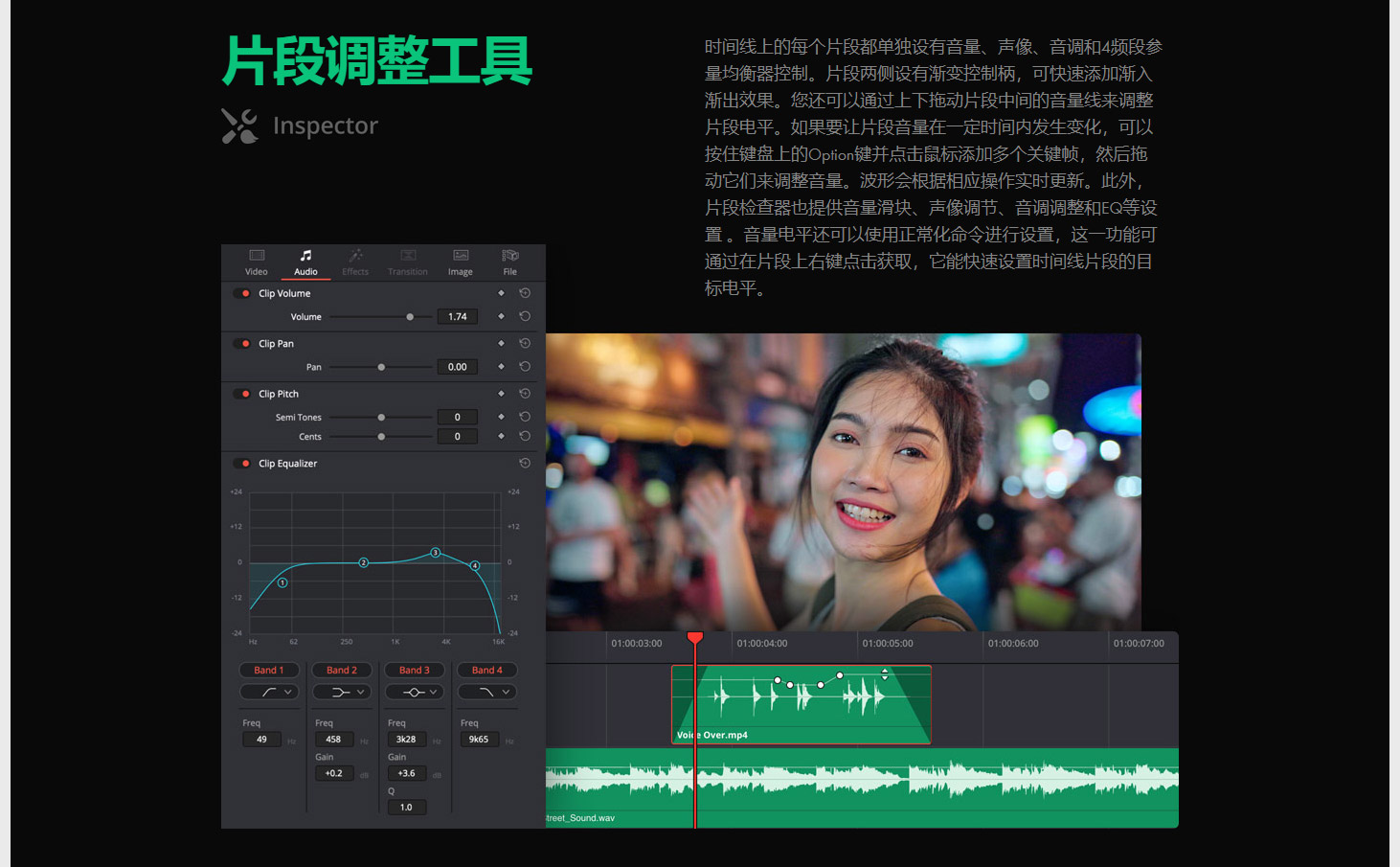Open the Band 4 filter type dropdown

tap(487, 692)
